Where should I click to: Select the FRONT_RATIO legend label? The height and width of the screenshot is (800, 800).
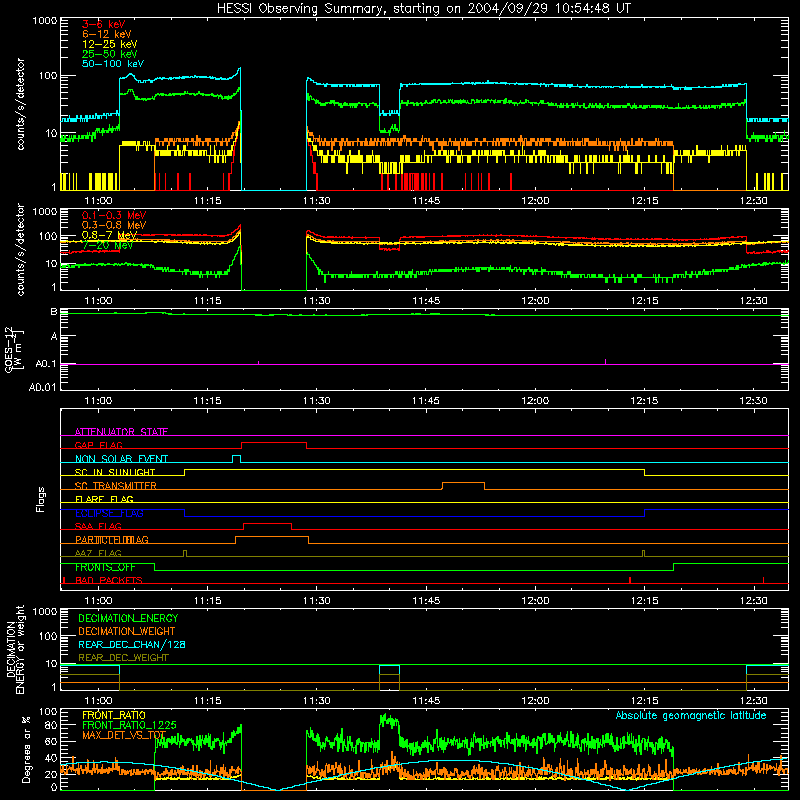(114, 715)
